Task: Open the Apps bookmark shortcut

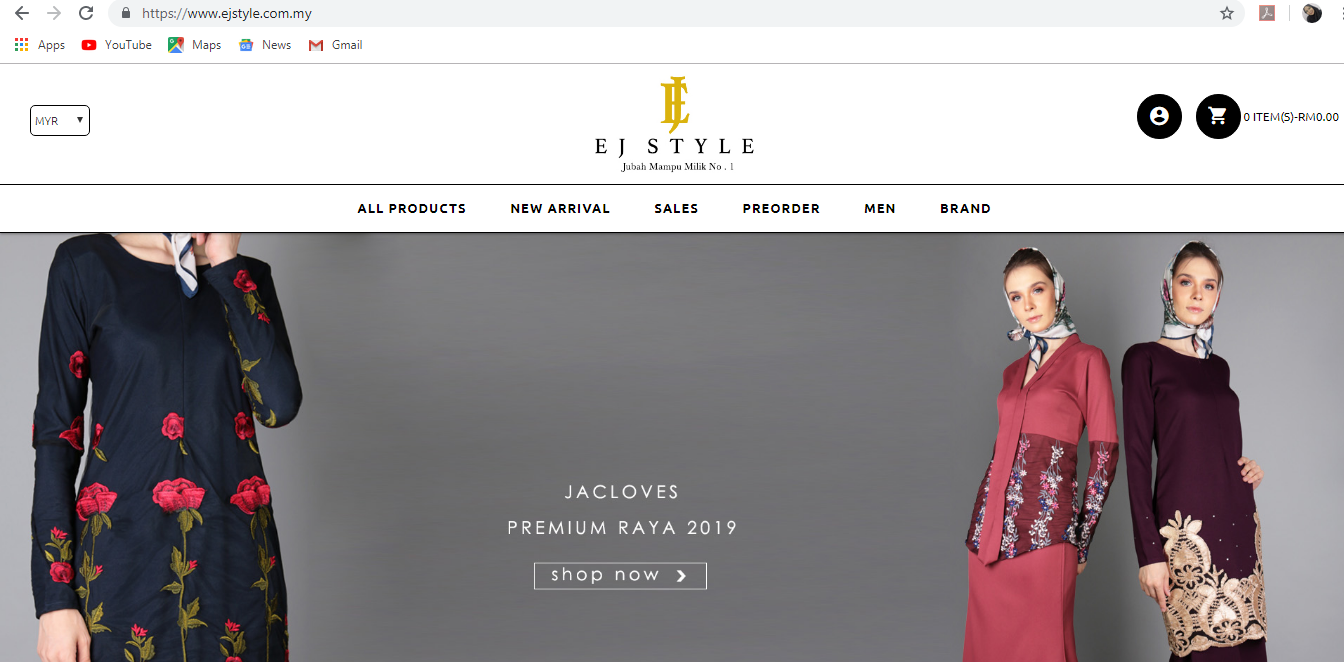Action: pos(40,45)
